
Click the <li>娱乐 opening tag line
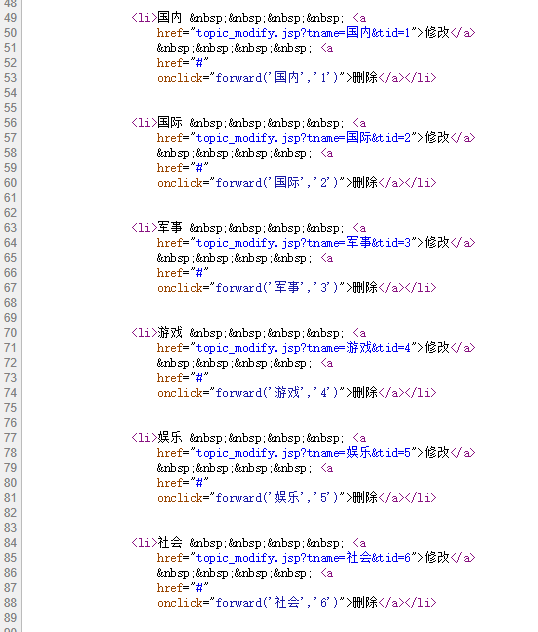(249, 438)
